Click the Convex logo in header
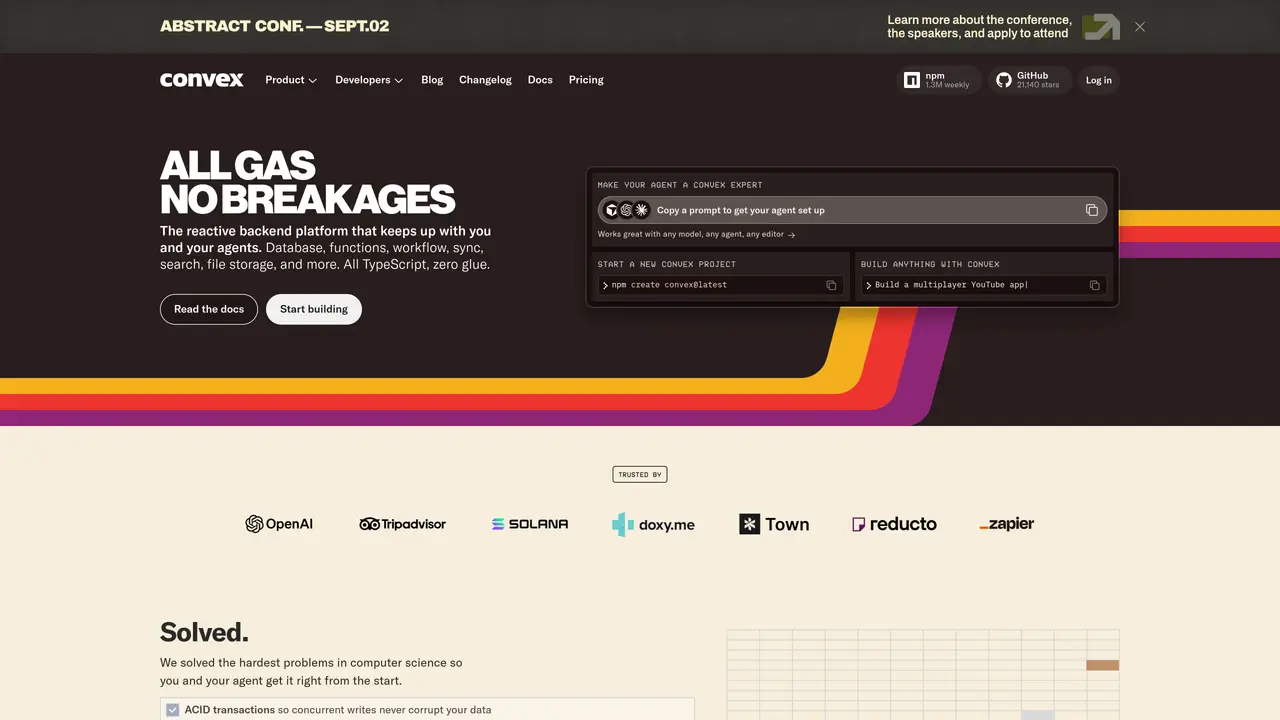1280x720 pixels. pos(202,80)
